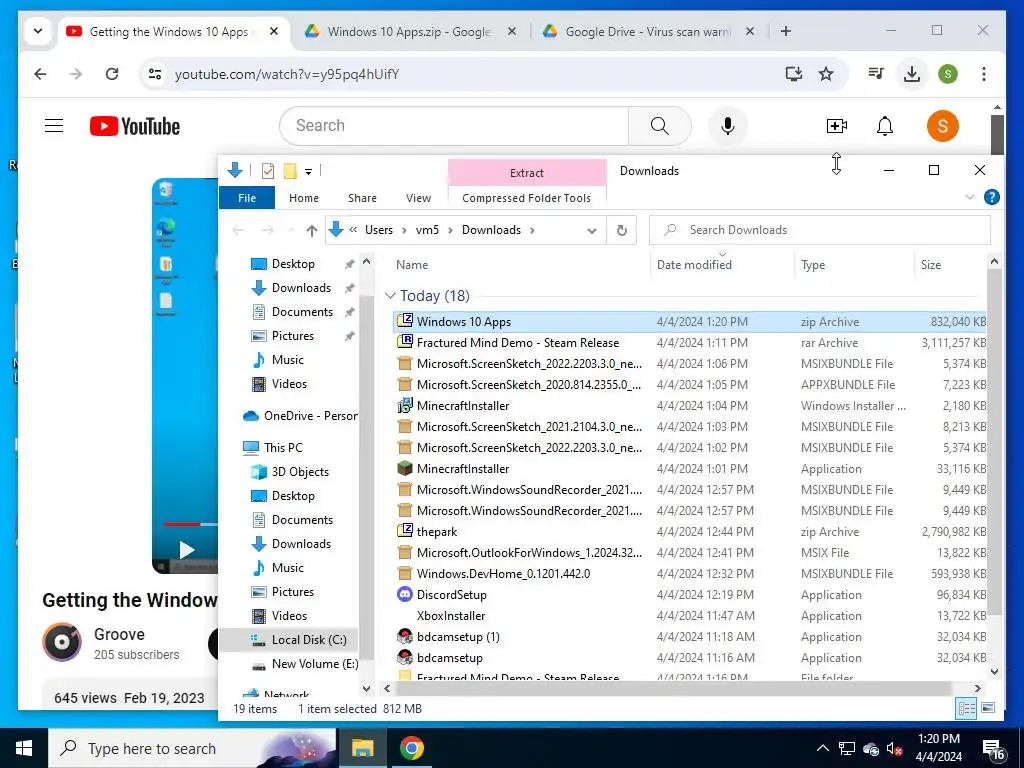This screenshot has width=1024, height=768.
Task: Select the thepark zip archive
Action: 437,532
